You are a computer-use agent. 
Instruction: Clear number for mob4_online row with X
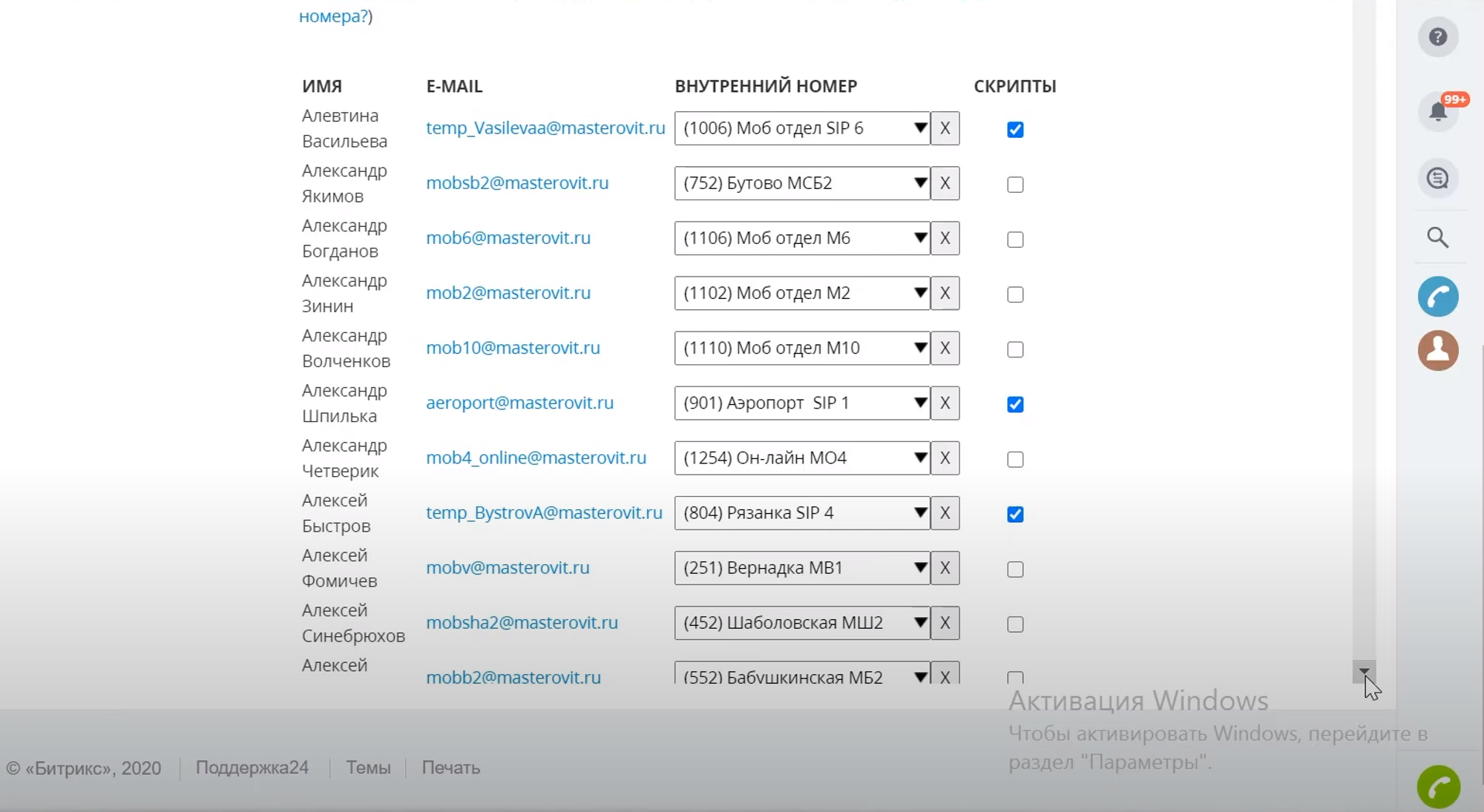coord(945,458)
